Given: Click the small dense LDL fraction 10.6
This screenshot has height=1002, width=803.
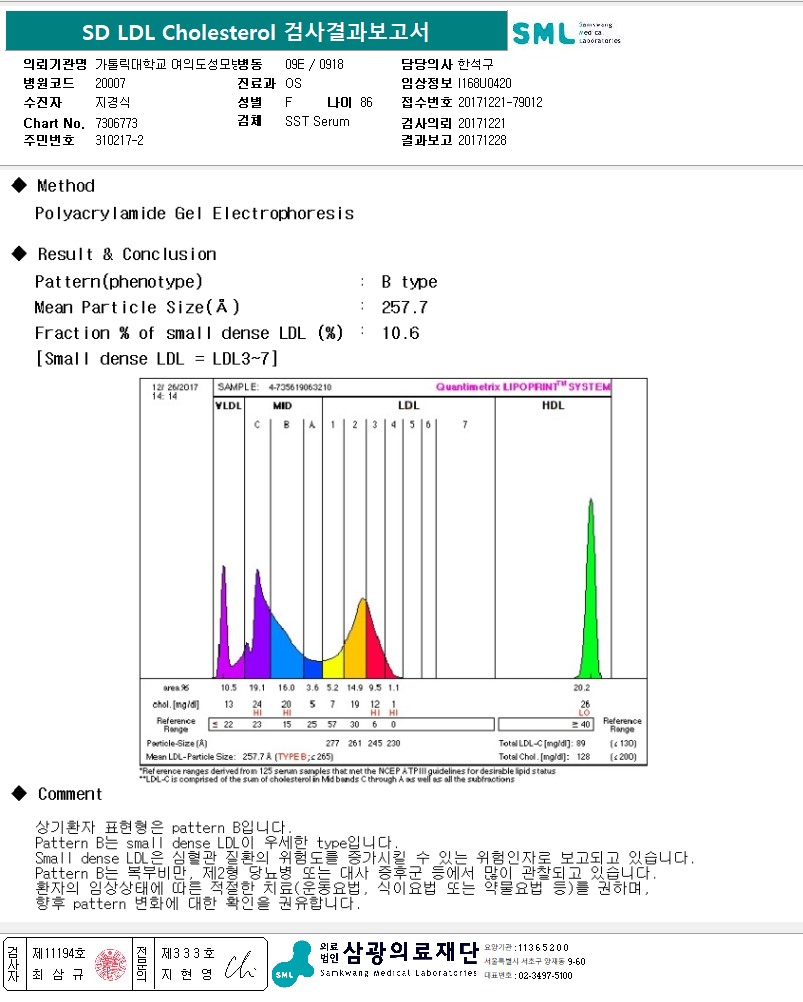Looking at the screenshot, I should (401, 333).
